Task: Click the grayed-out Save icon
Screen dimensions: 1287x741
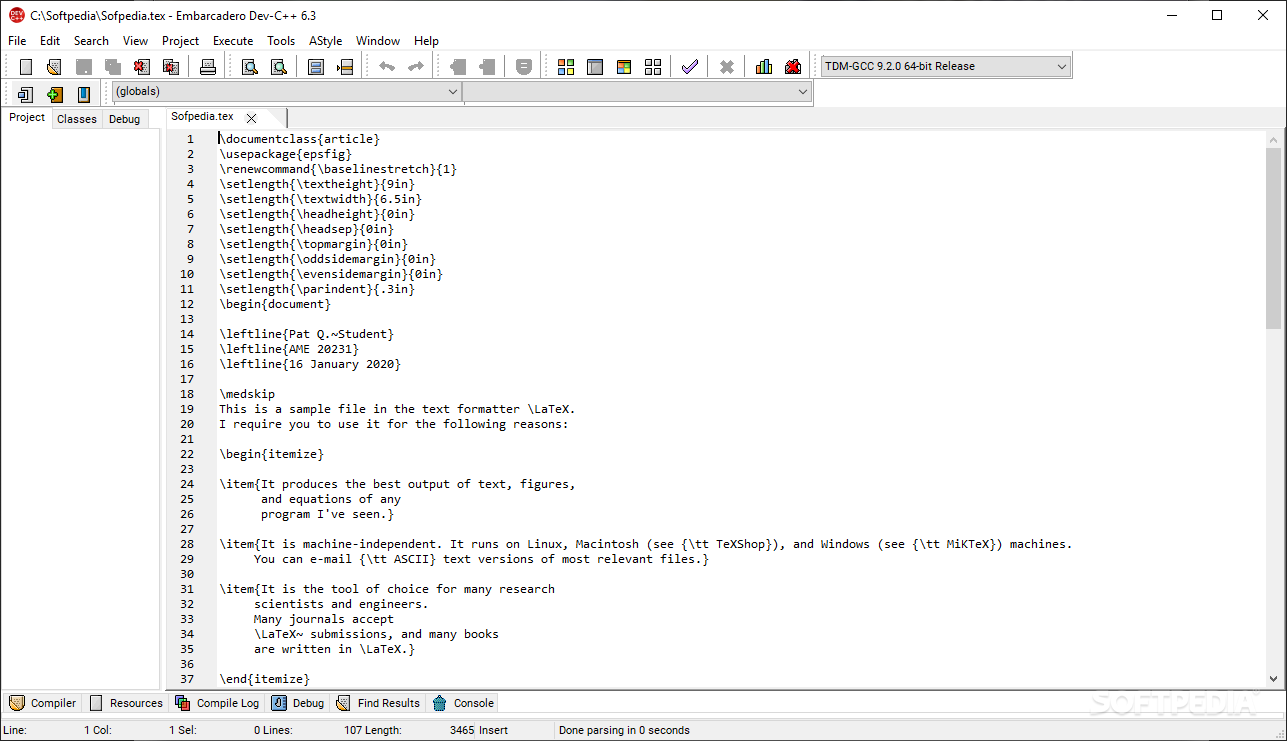Action: pyautogui.click(x=84, y=67)
